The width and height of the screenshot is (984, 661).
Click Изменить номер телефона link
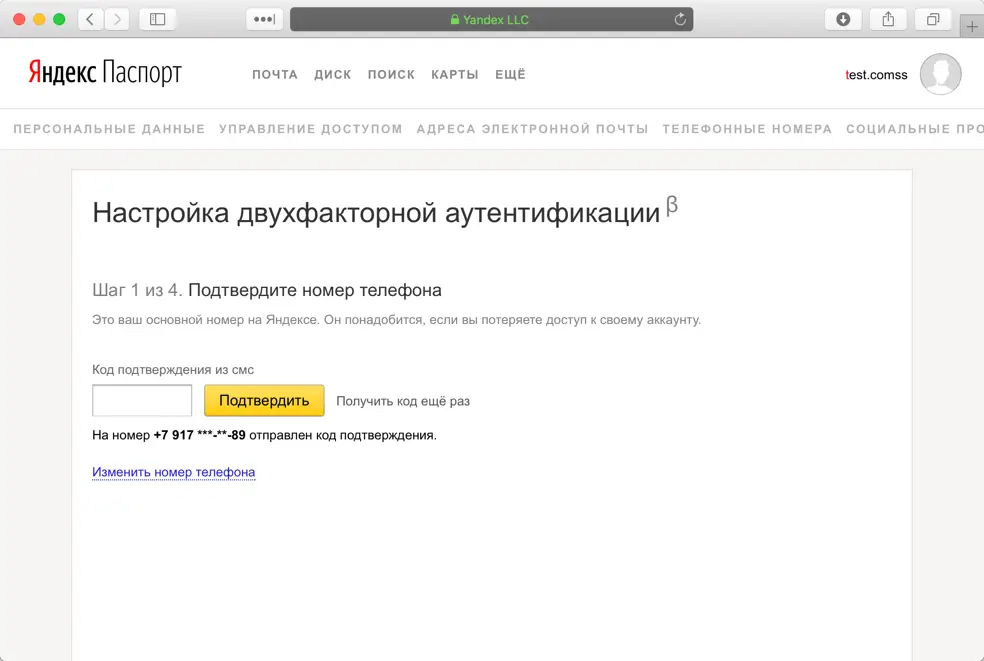click(173, 472)
